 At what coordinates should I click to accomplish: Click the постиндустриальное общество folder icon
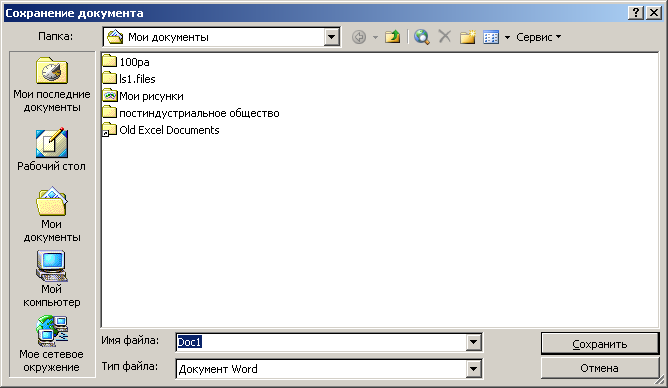[109, 112]
